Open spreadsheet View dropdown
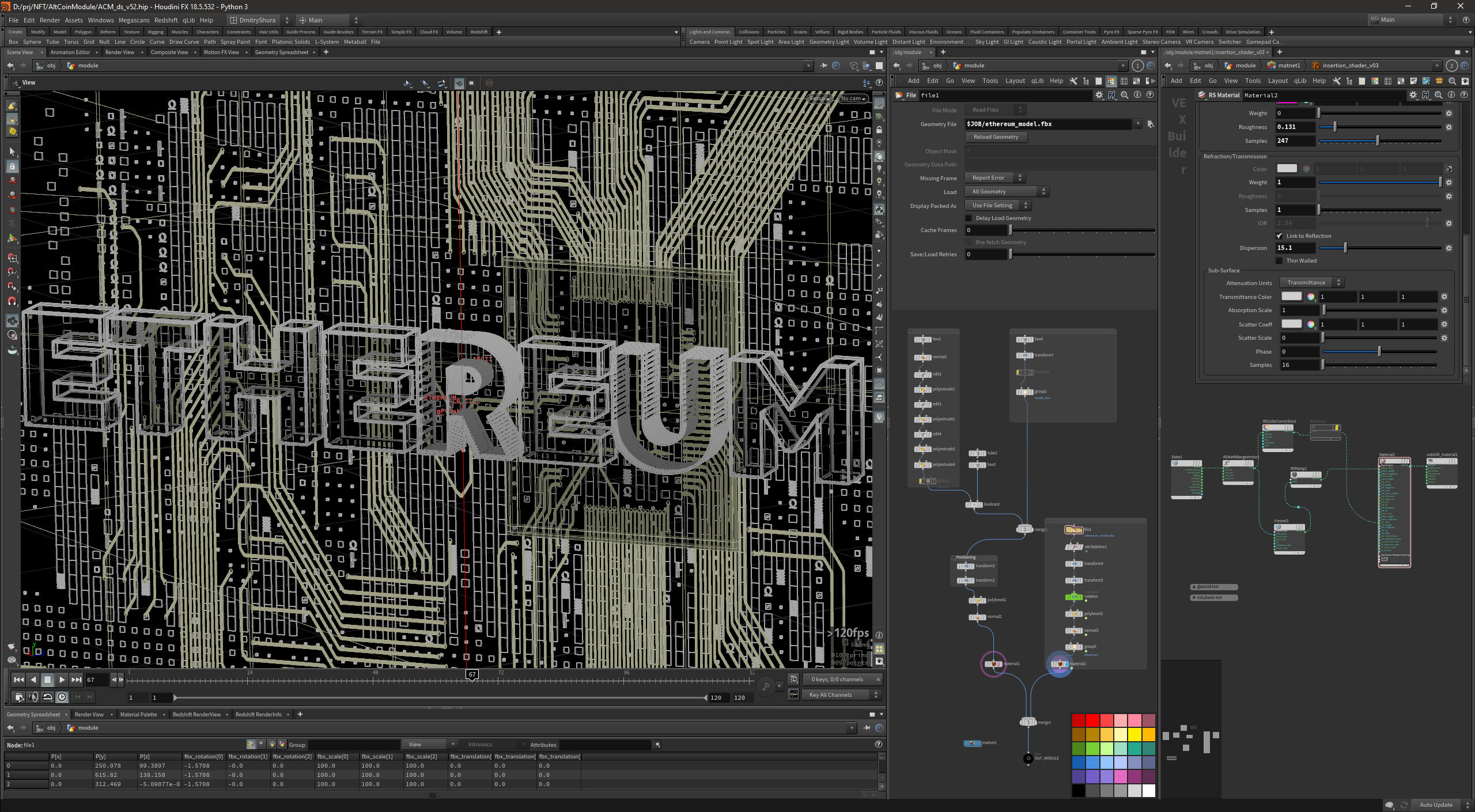 pyautogui.click(x=430, y=745)
